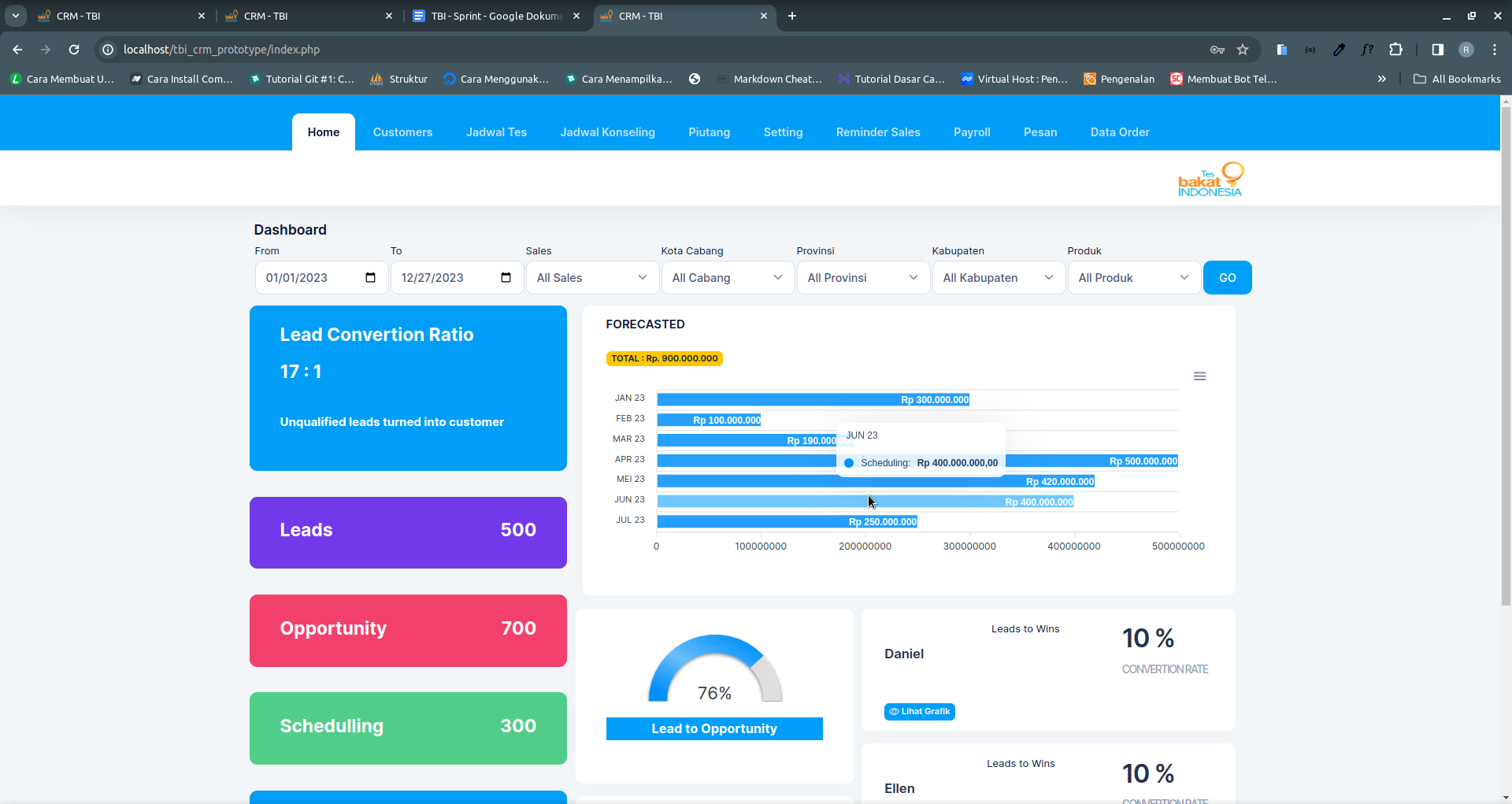Click the TOTAL Rp. 900.000.000 badge
The height and width of the screenshot is (804, 1512).
tap(665, 359)
